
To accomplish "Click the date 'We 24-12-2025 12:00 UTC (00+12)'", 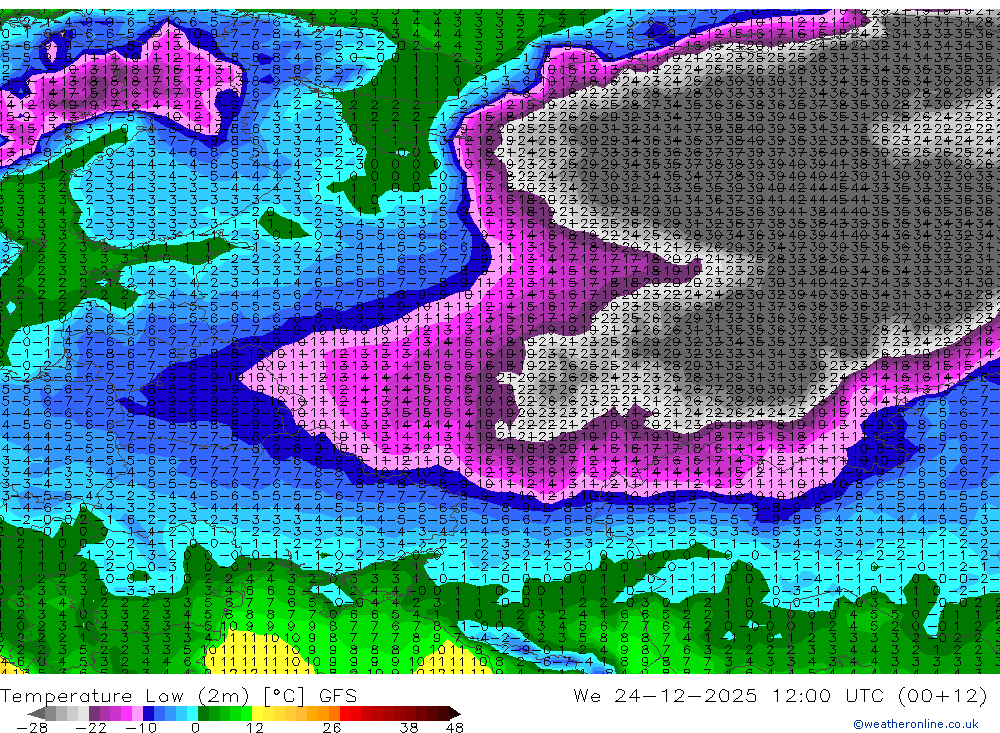I will point(780,696).
